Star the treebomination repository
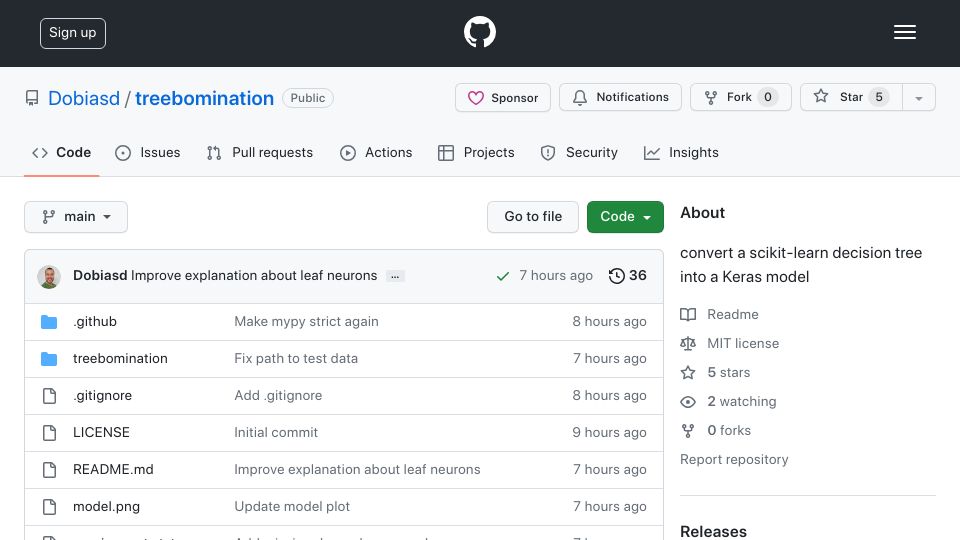 point(851,97)
